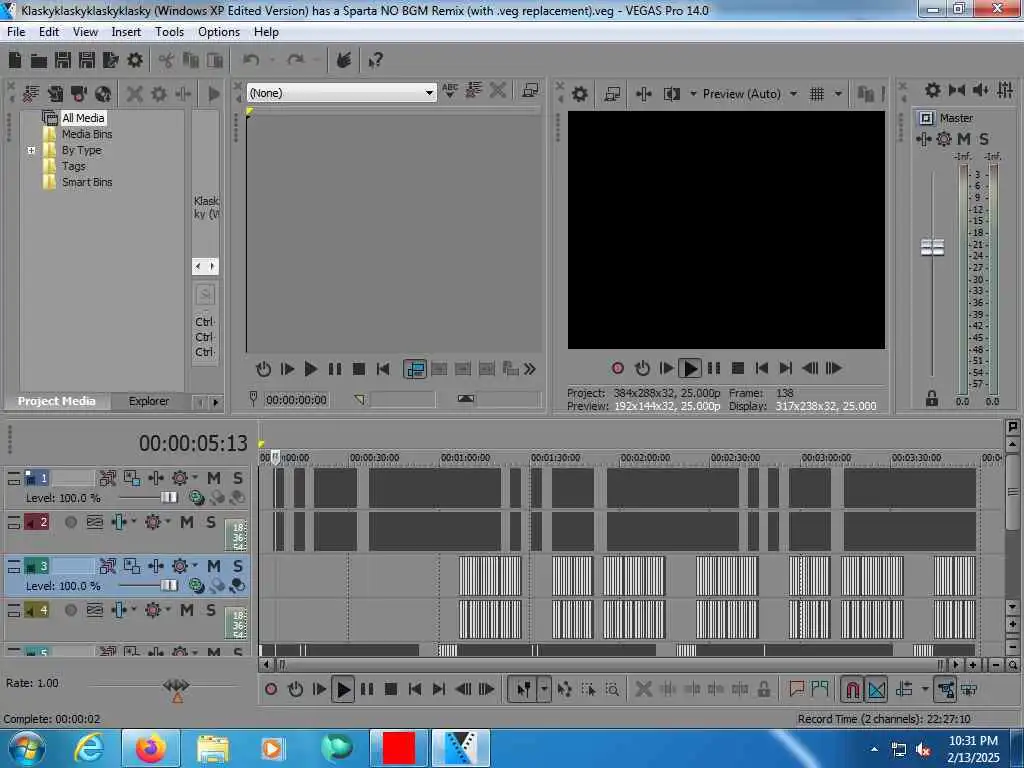Open the File menu
Screen dimensions: 1024x768
click(16, 32)
